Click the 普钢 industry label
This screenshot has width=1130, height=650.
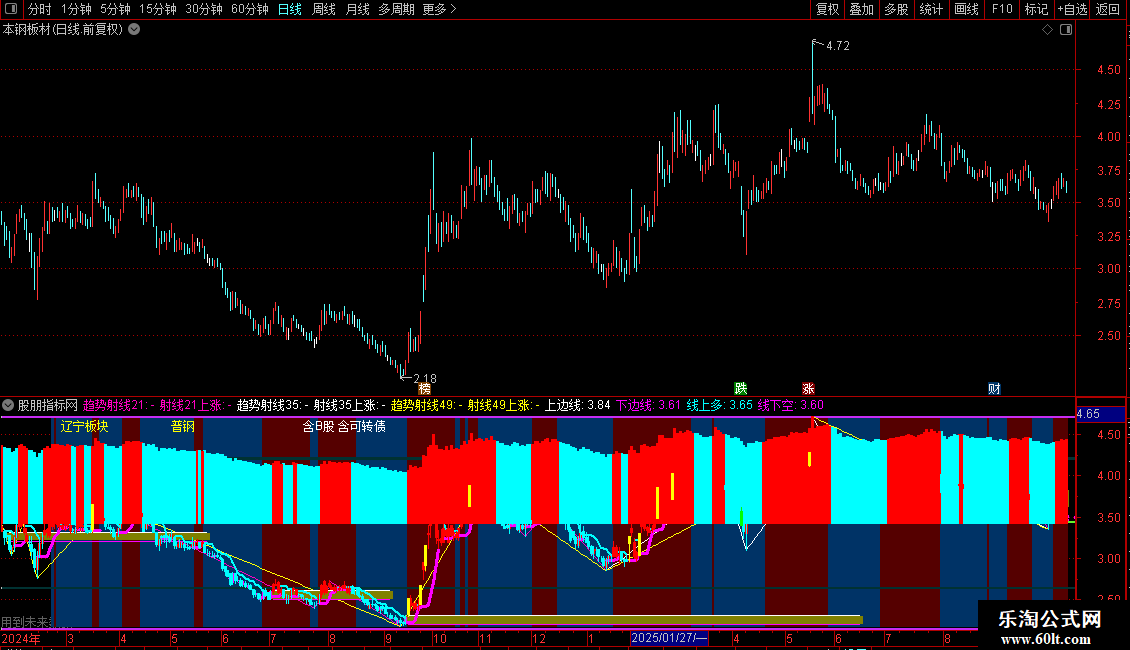point(183,427)
